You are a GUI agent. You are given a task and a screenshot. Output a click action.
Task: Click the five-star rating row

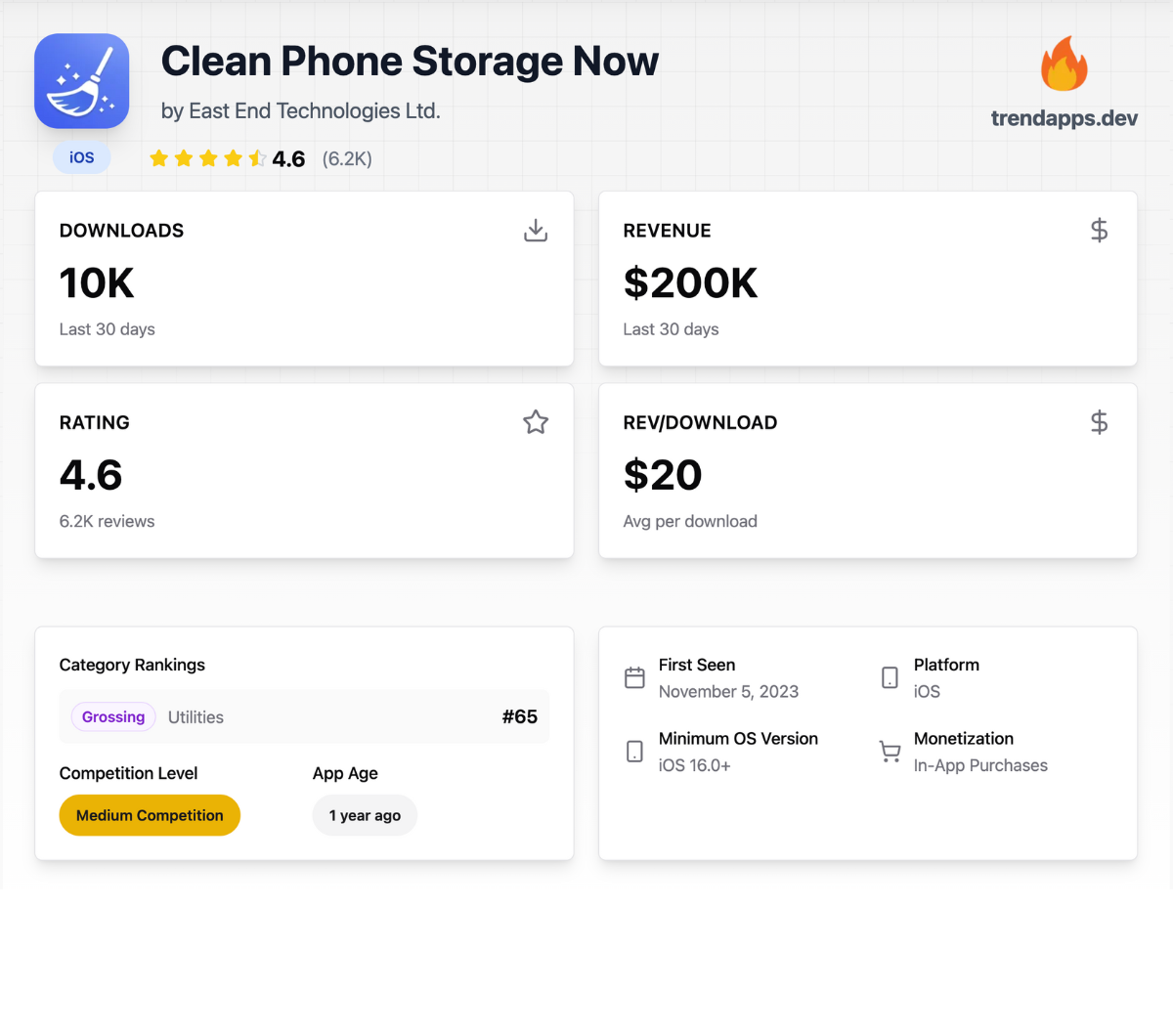(x=207, y=158)
